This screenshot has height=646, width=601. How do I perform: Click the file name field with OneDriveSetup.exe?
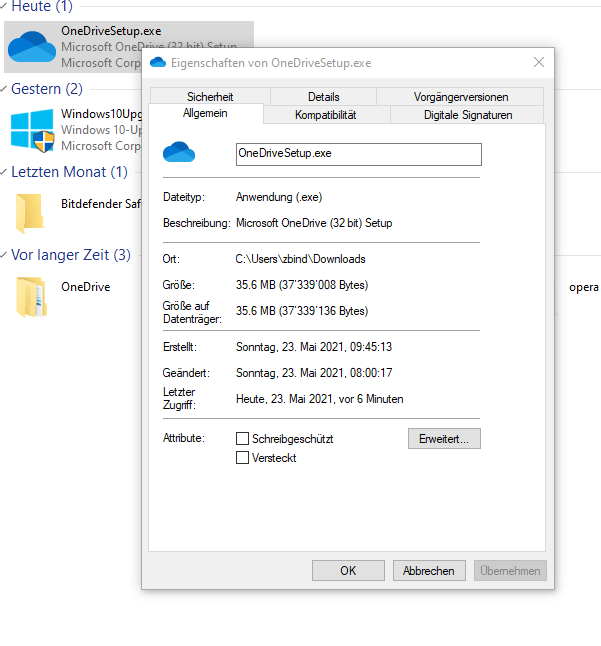(358, 154)
